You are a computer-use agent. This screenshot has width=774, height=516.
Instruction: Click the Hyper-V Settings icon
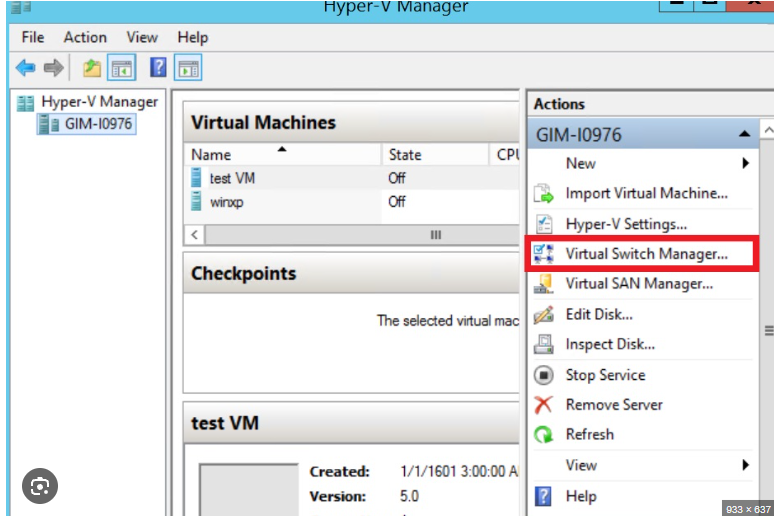(x=544, y=224)
